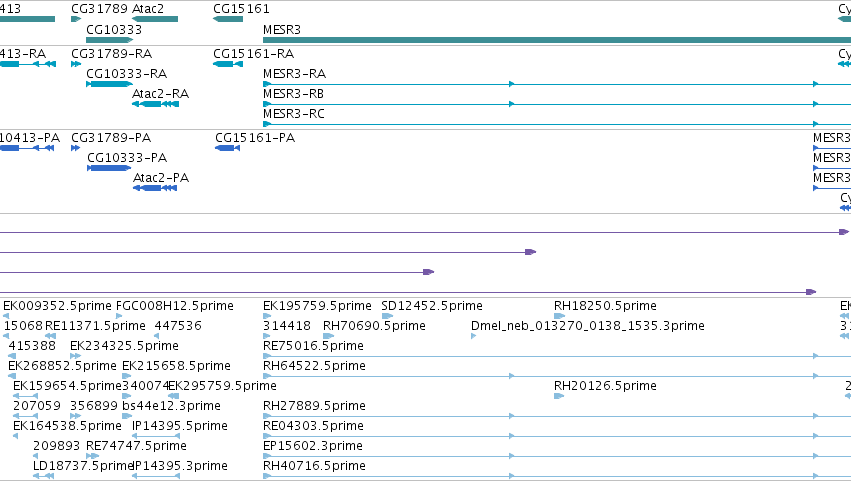
Task: Click feature 207059
Action: (x=37, y=407)
